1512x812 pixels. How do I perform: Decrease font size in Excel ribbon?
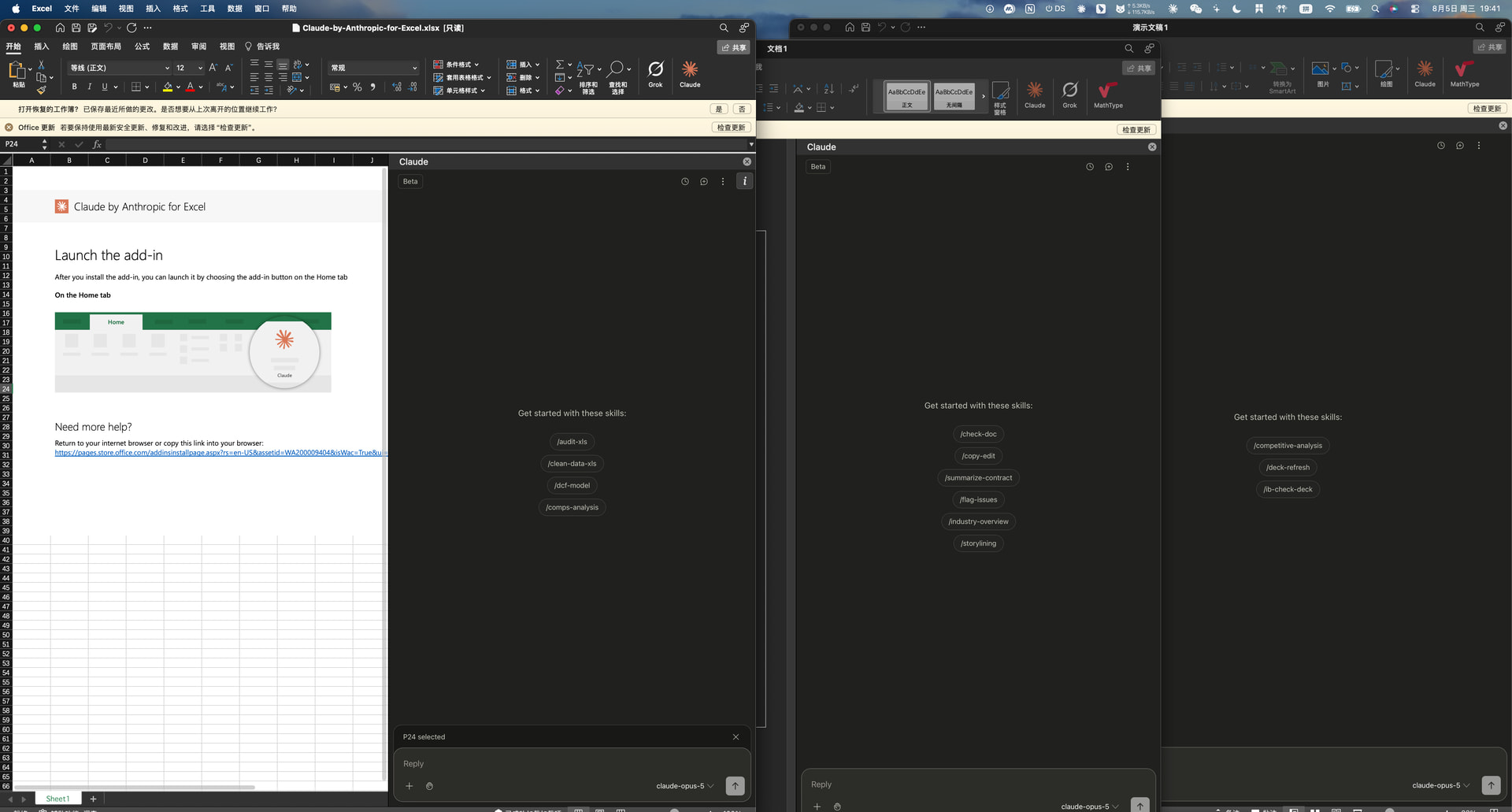pyautogui.click(x=228, y=68)
